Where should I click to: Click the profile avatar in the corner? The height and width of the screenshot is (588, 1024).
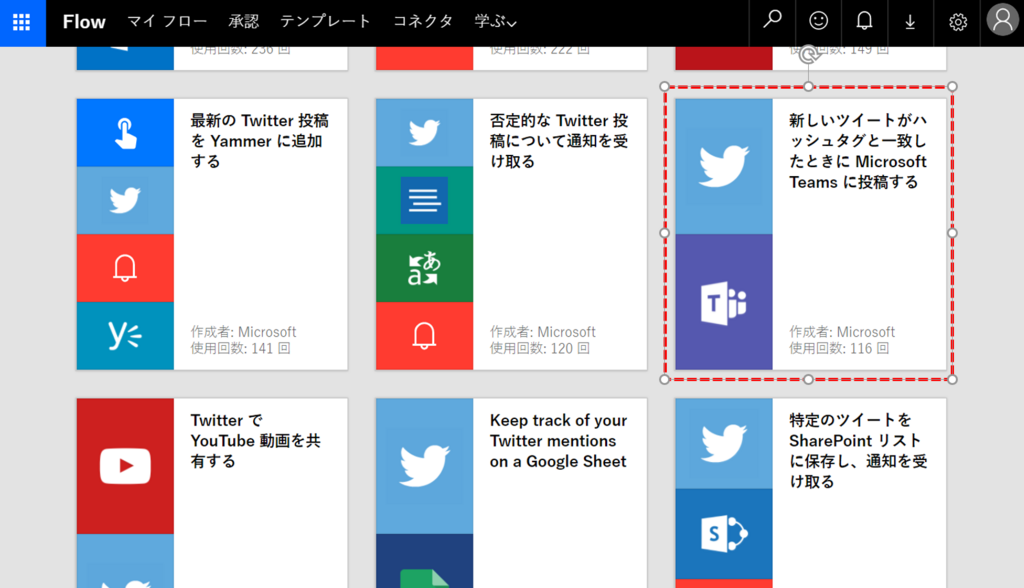(x=1002, y=20)
